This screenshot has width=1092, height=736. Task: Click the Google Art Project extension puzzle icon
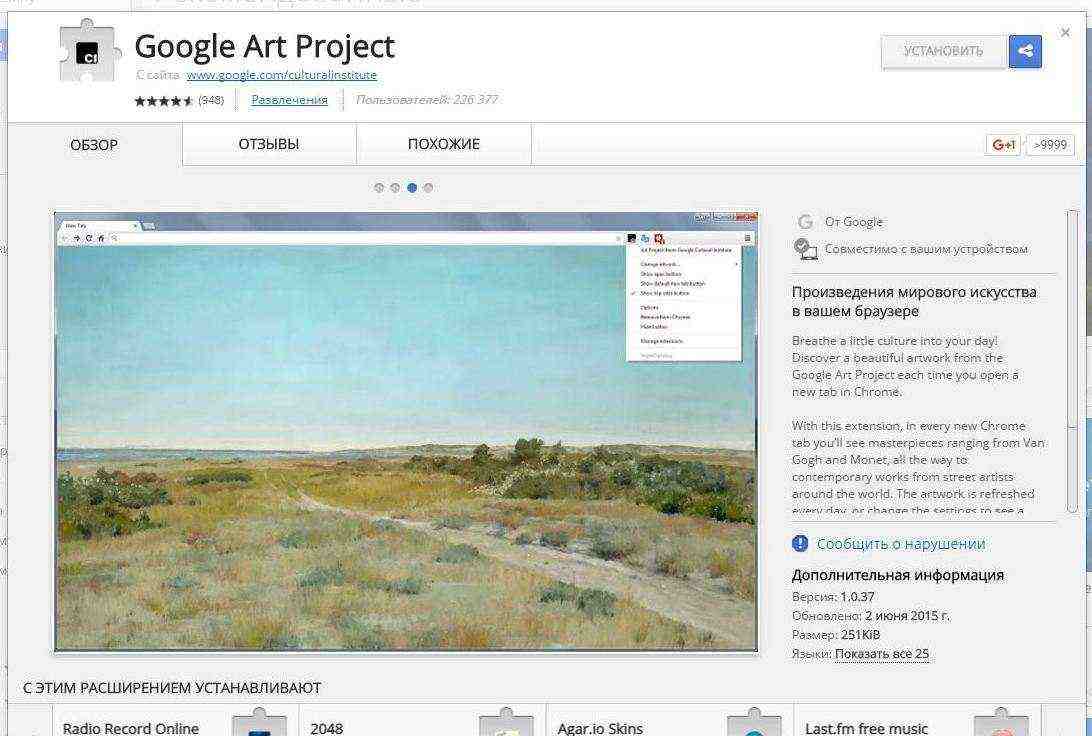[x=87, y=53]
